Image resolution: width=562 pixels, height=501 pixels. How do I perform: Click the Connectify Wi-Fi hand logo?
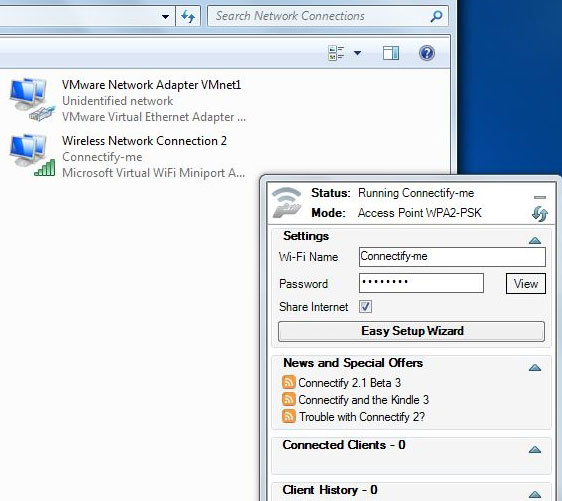click(286, 202)
